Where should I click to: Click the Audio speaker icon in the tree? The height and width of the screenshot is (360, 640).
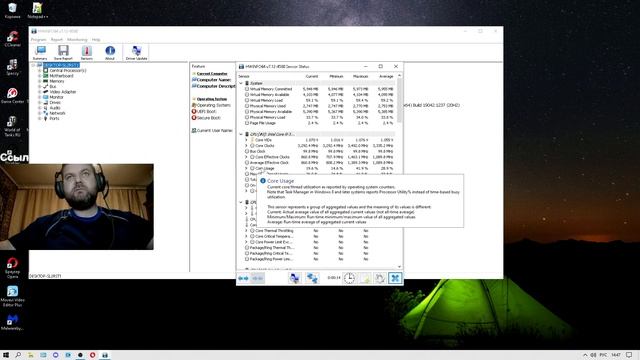(x=46, y=108)
